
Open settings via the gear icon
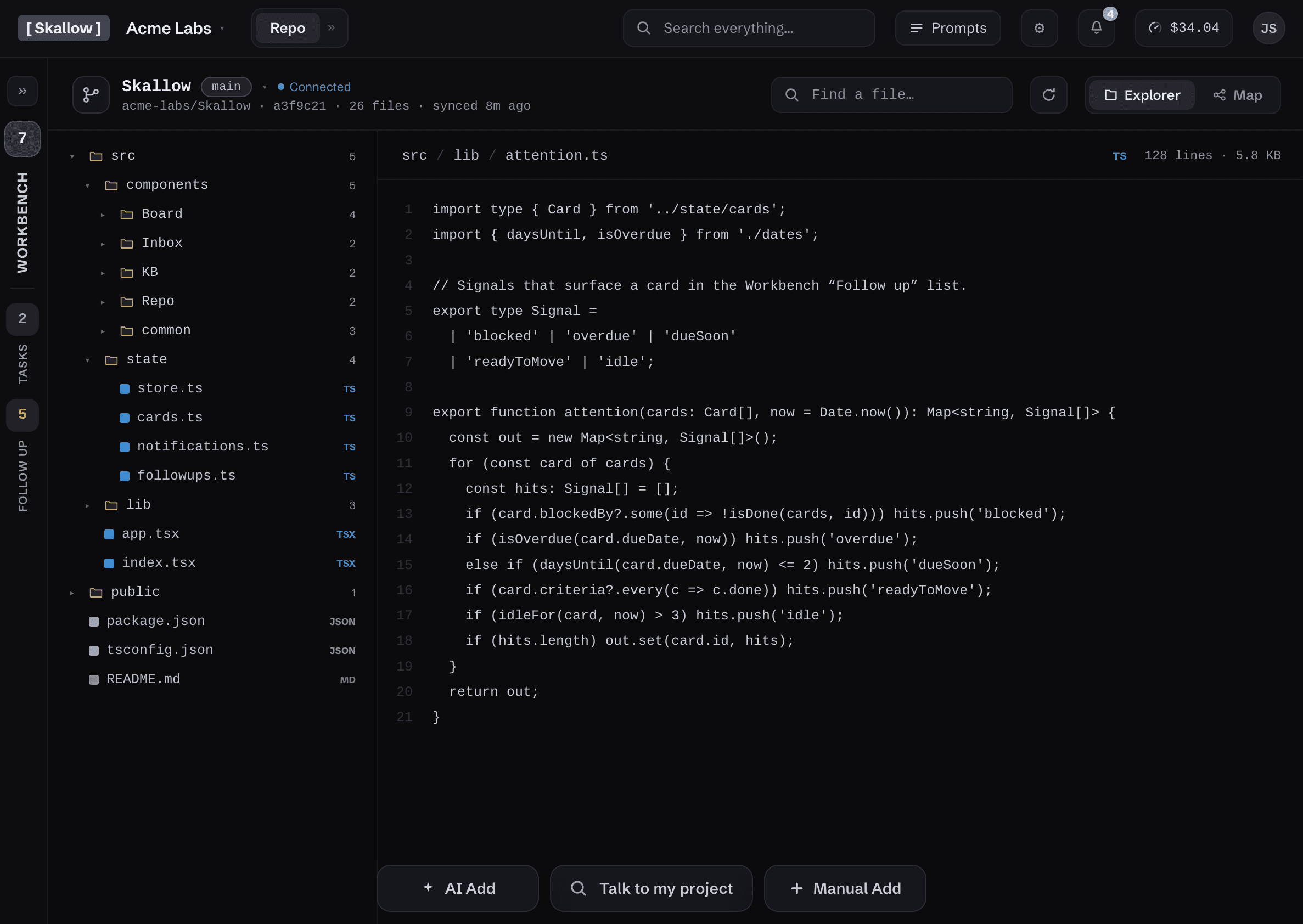tap(1039, 28)
